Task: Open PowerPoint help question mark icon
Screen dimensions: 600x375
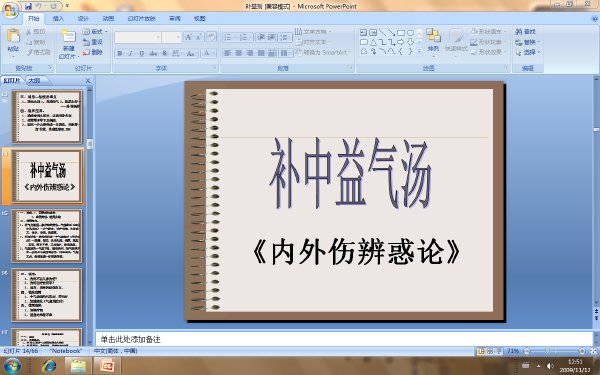Action: (x=594, y=18)
